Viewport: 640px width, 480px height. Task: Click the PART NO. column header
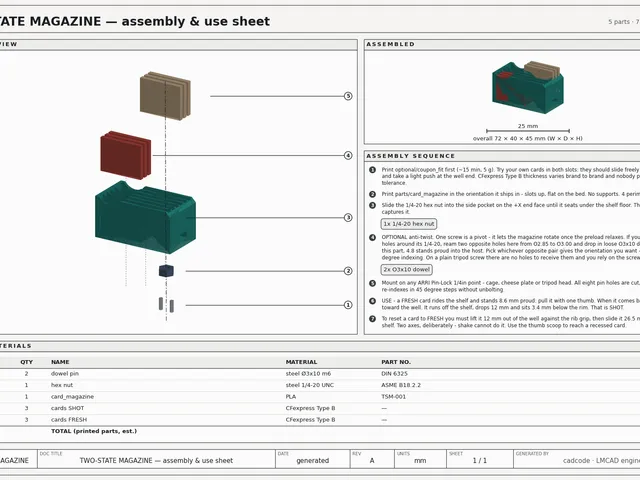[x=396, y=362]
